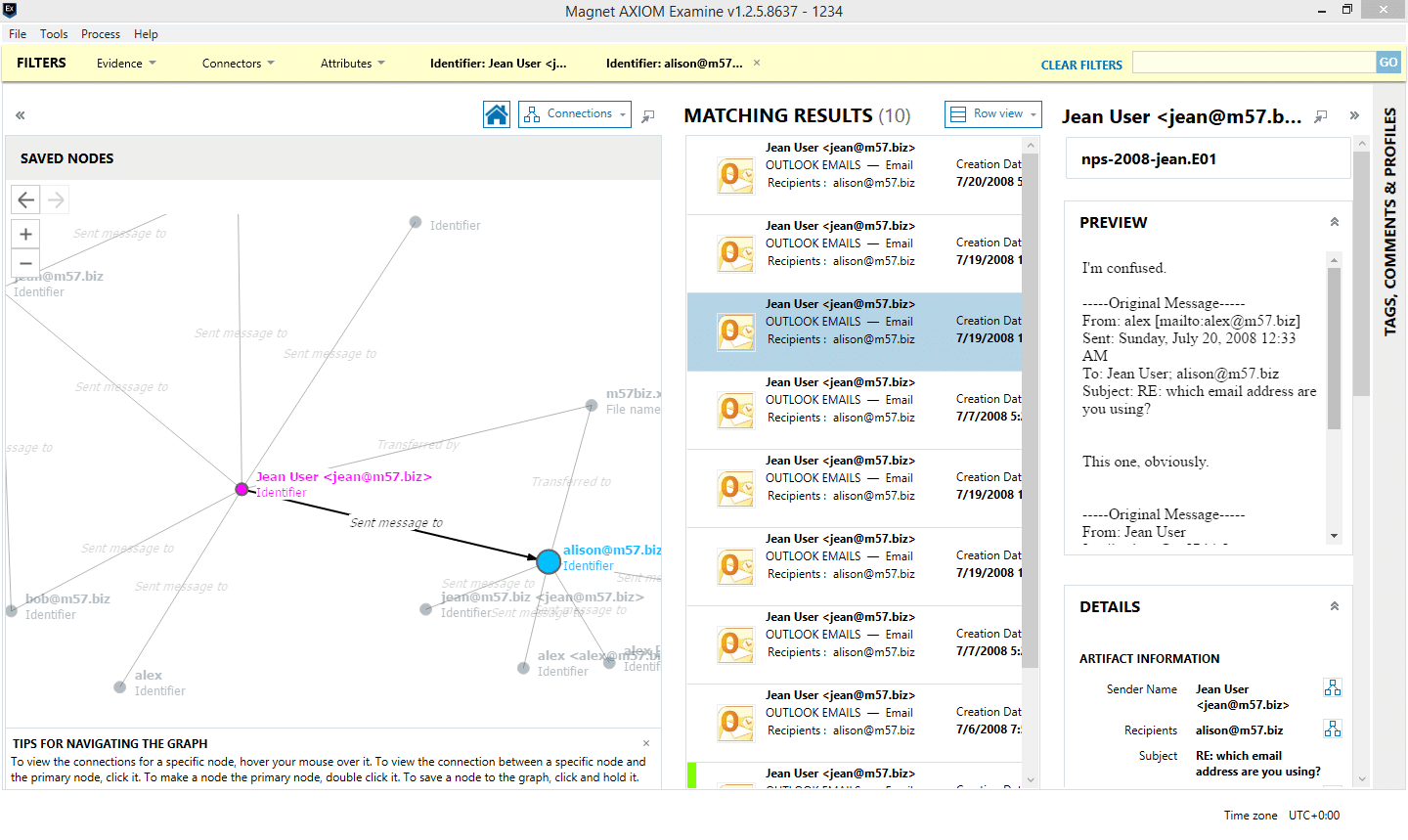Open the Process menu
Image resolution: width=1408 pixels, height=840 pixels.
101,34
